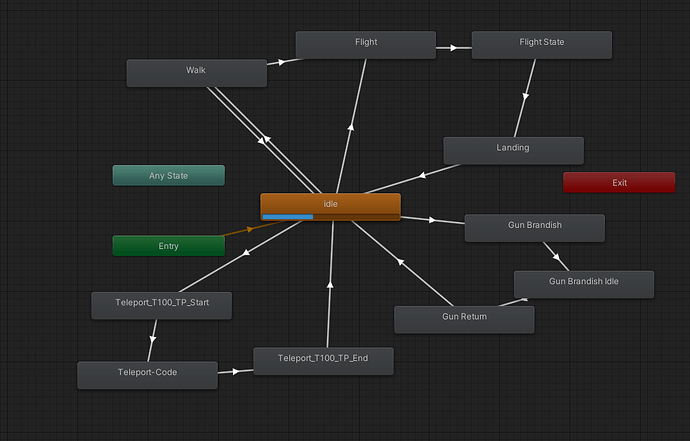Select the transition arrow from Flight to Flight State
This screenshot has width=690, height=441.
coord(453,48)
